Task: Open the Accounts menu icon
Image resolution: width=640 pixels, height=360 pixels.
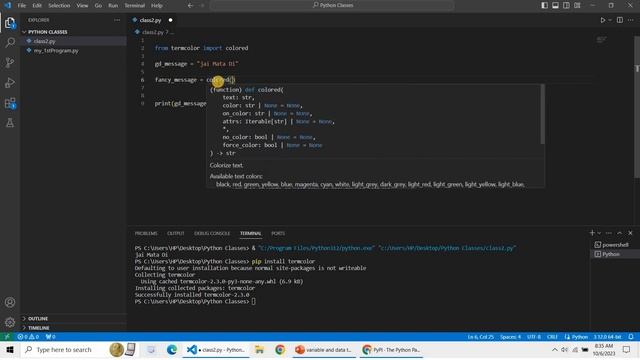Action: point(10,302)
